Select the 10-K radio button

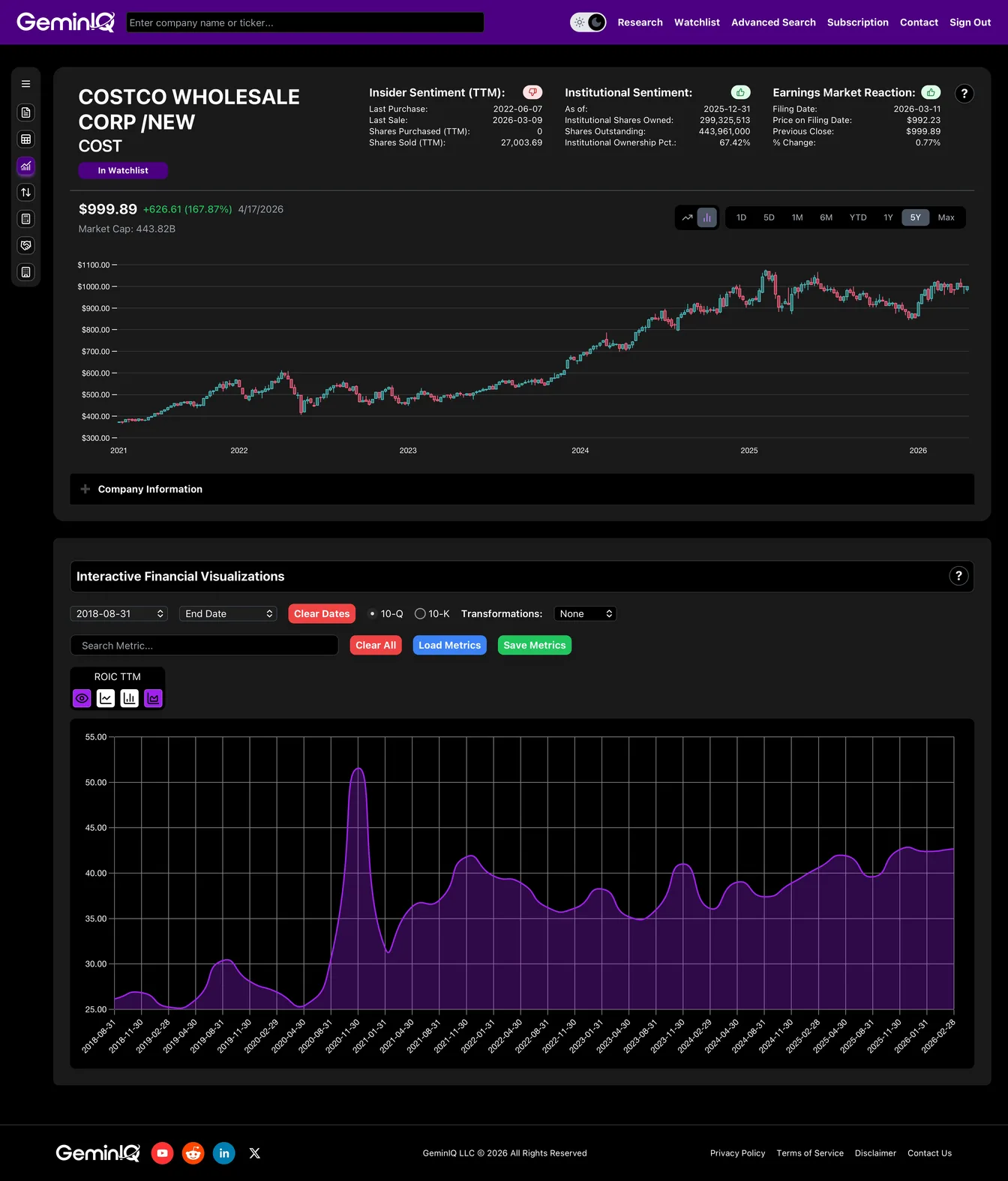tap(420, 613)
